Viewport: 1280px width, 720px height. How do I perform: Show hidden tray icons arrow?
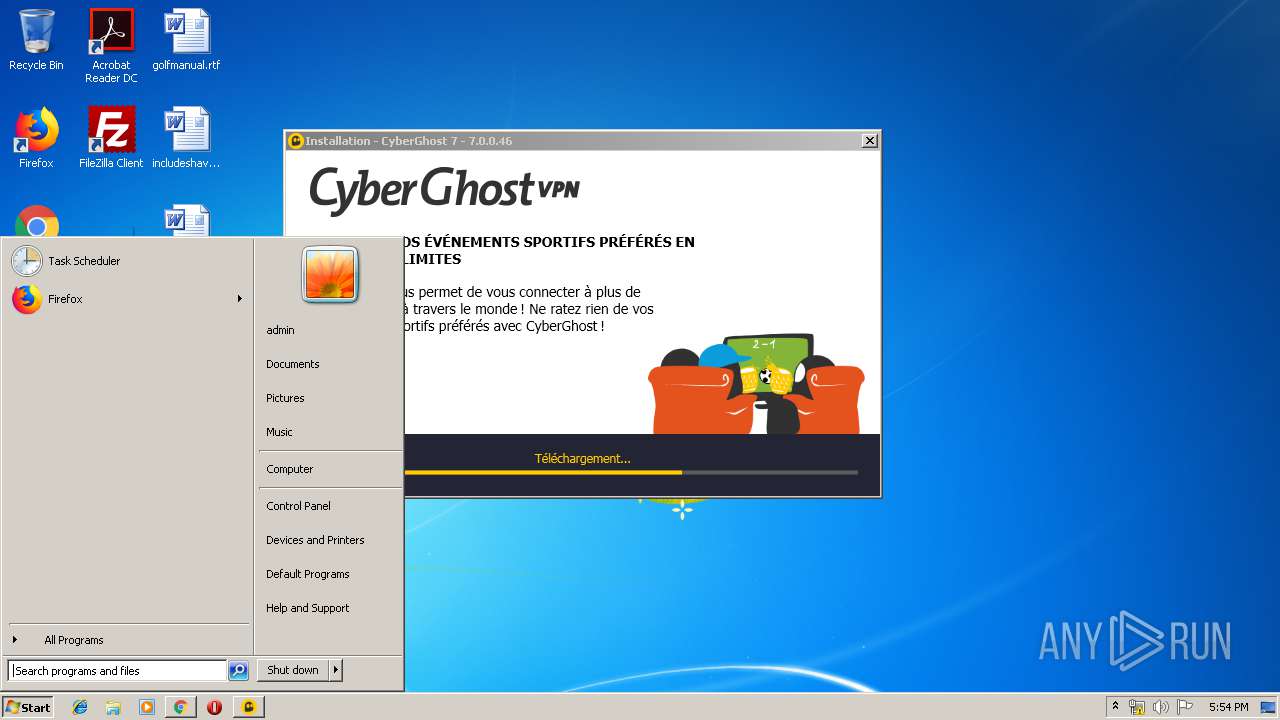[1115, 707]
